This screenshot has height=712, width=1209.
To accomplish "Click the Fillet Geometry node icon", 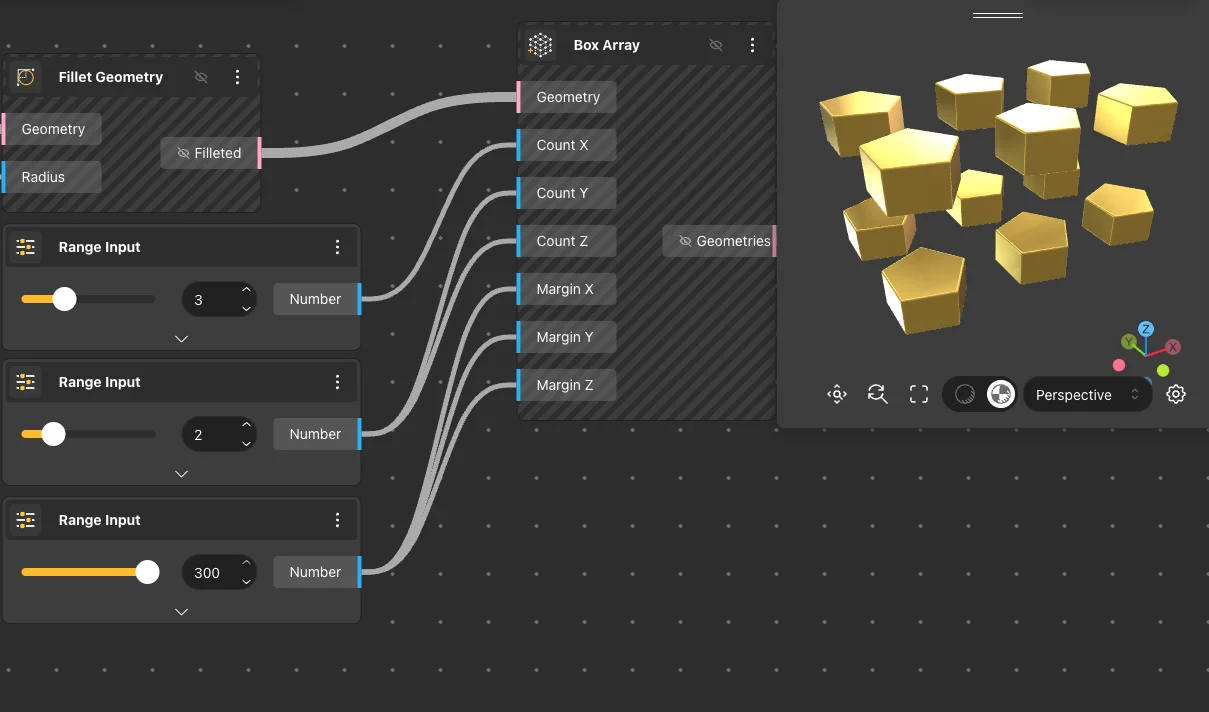I will point(25,76).
